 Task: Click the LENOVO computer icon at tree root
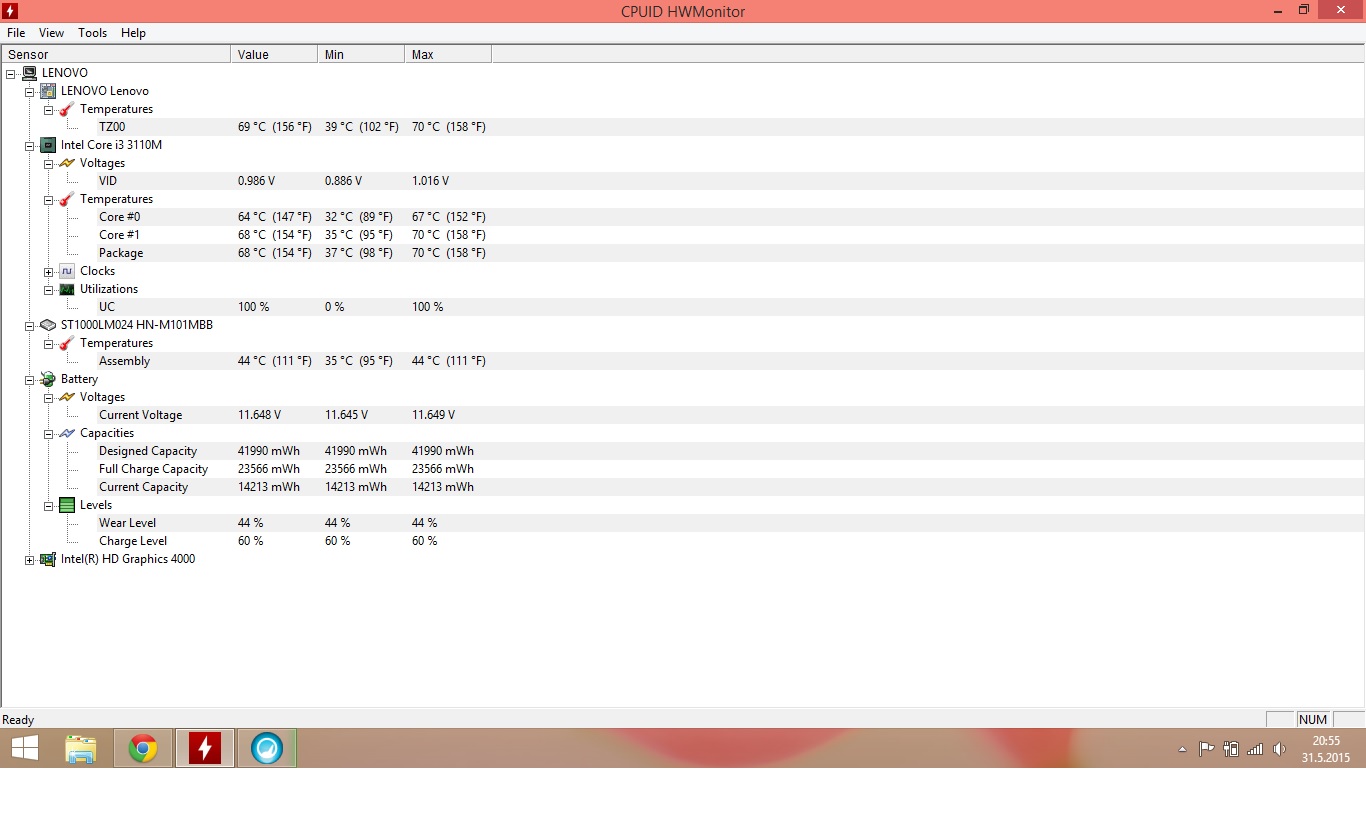pyautogui.click(x=29, y=73)
